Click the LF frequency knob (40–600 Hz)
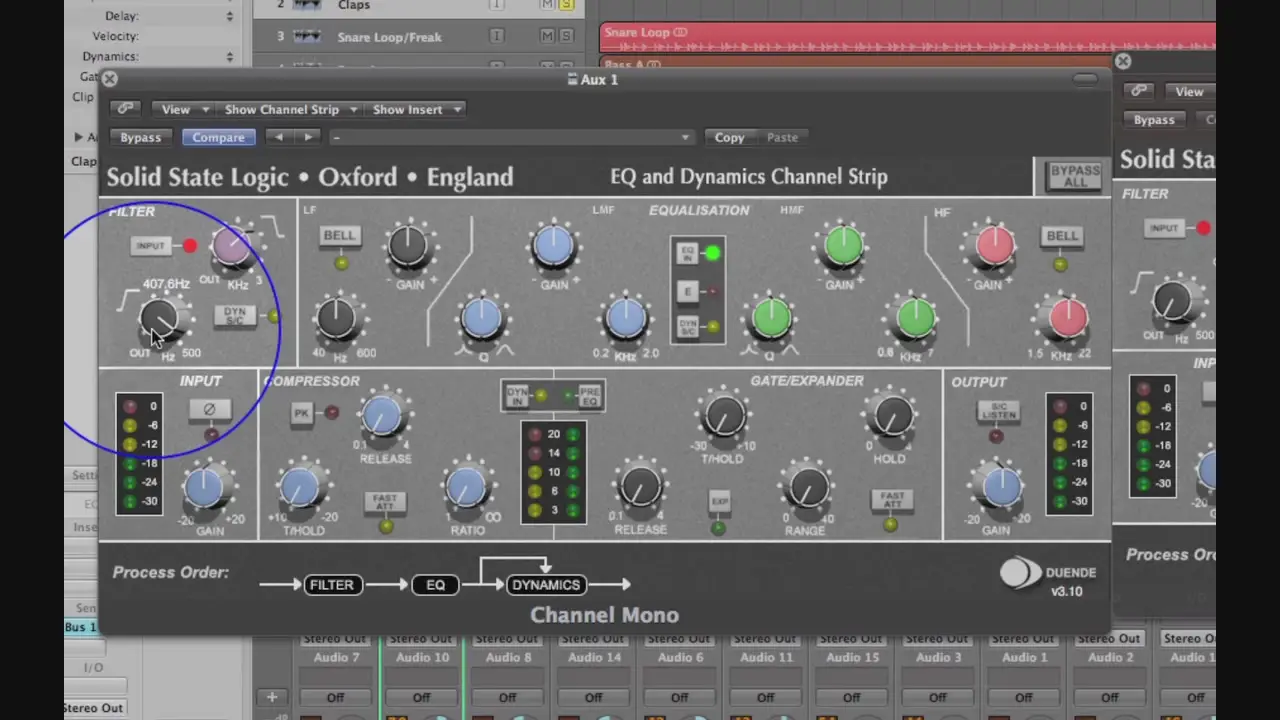1280x720 pixels. click(337, 319)
